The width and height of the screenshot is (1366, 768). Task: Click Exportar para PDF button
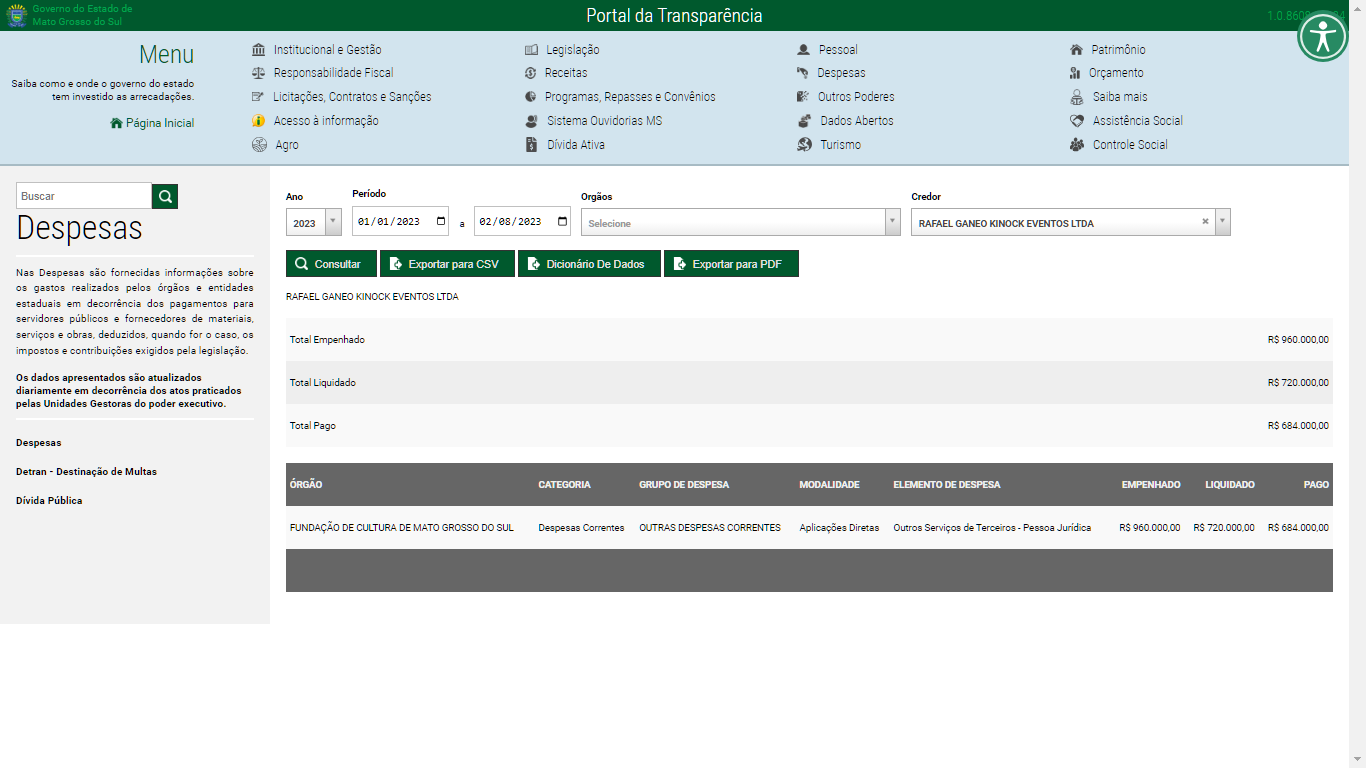(x=731, y=264)
